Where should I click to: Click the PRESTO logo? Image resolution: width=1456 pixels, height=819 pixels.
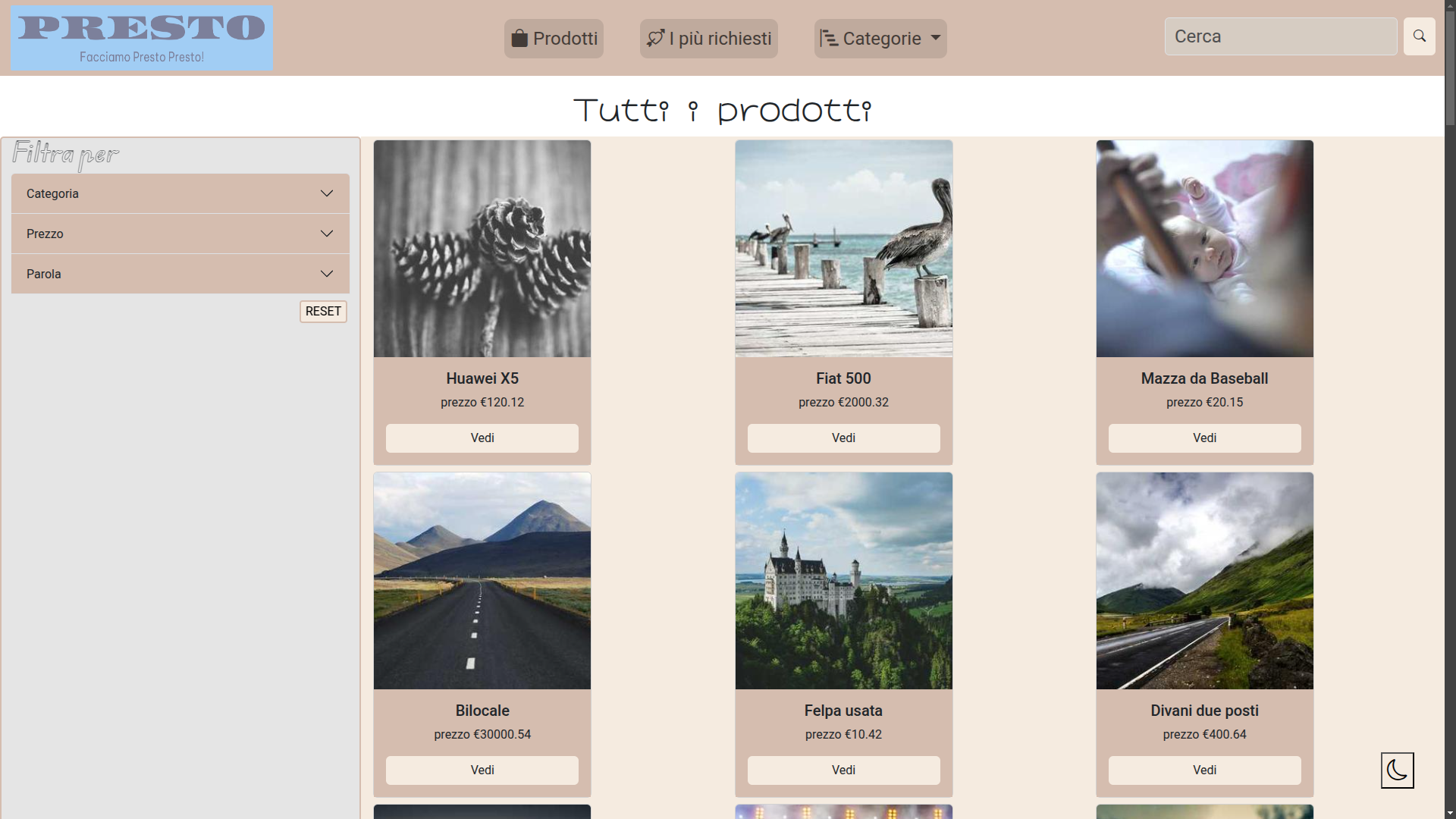pos(142,39)
